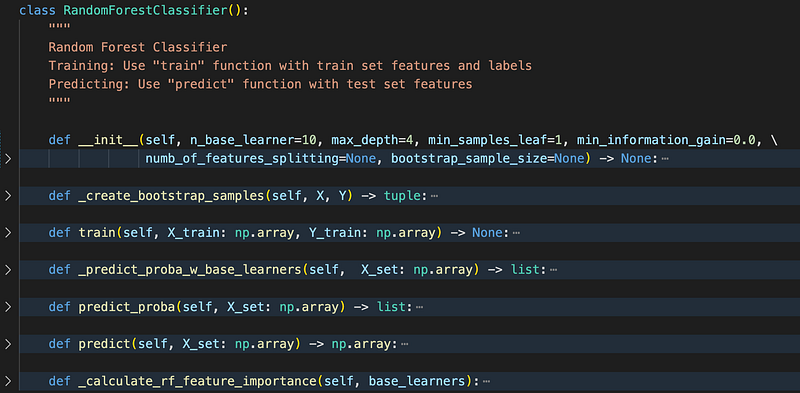The width and height of the screenshot is (800, 393).
Task: Unfold predict_proba method via gutter arrow
Action: (7, 307)
